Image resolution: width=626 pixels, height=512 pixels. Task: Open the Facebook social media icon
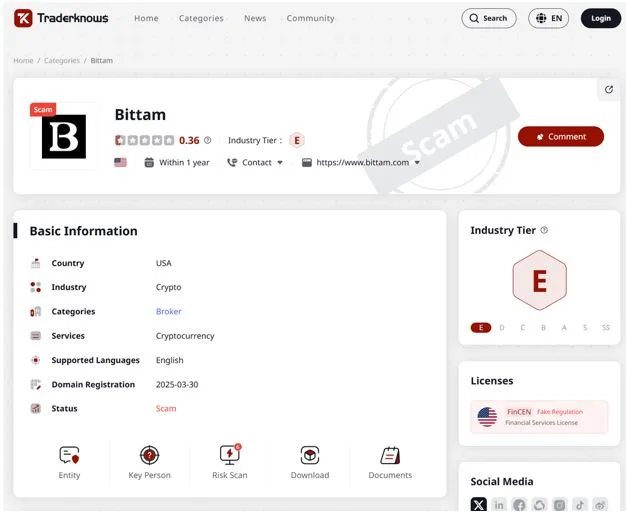pos(519,505)
